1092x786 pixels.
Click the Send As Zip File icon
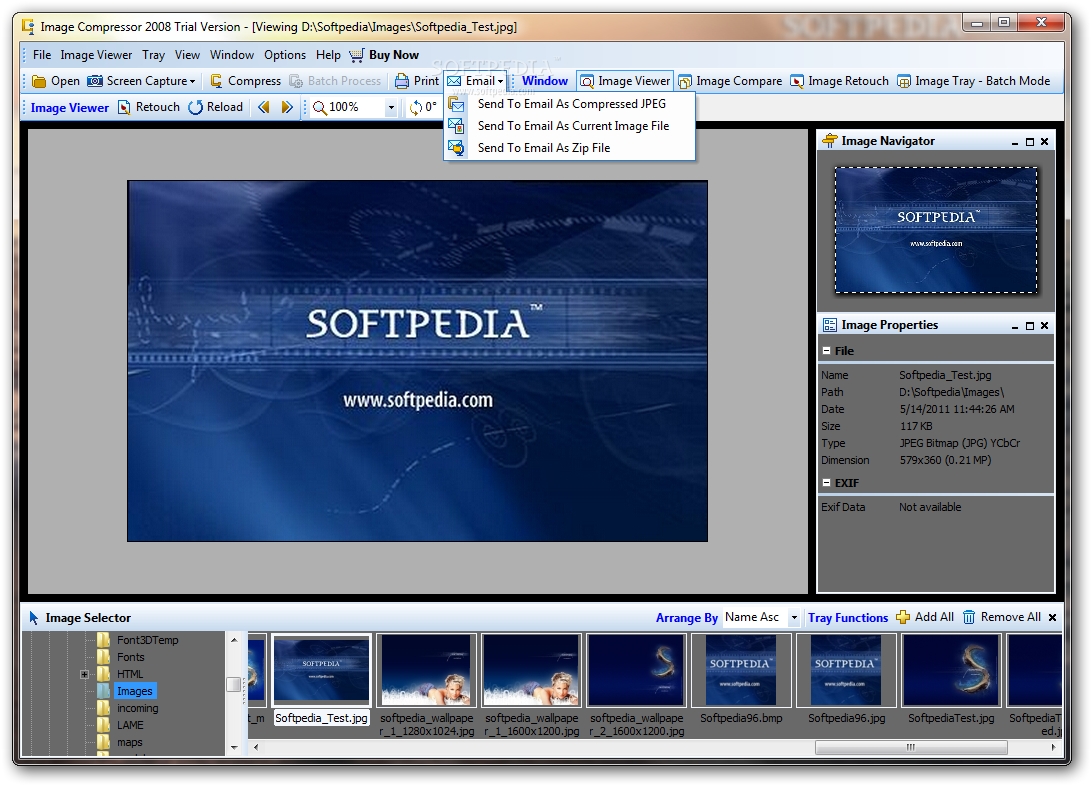click(x=456, y=148)
